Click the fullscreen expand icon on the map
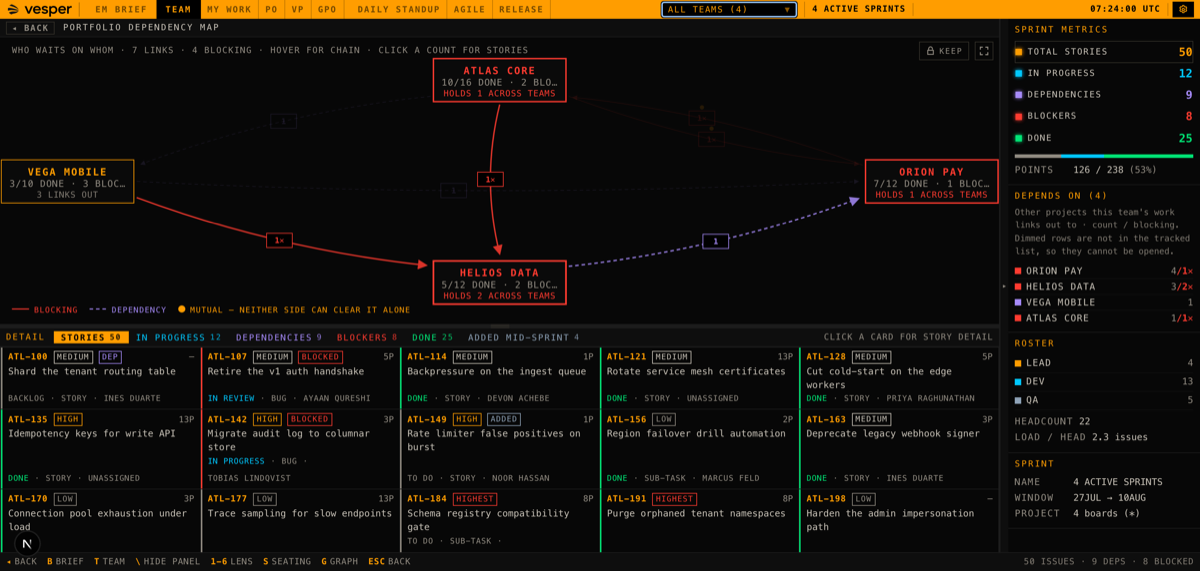The height and width of the screenshot is (571, 1200). click(984, 51)
